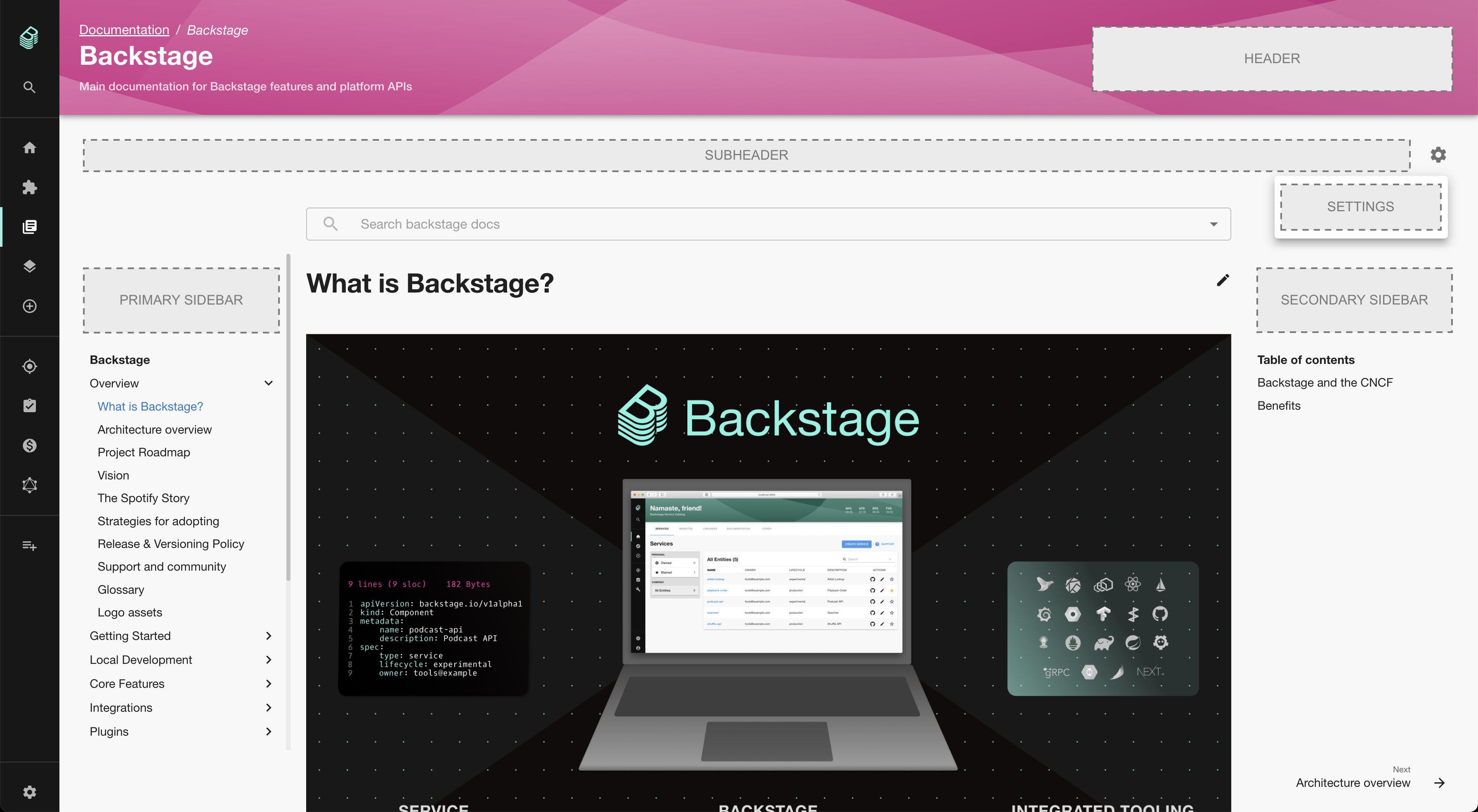Open TechDocs settings gear near subheader
Screen dimensions: 1478x812
click(x=1438, y=155)
